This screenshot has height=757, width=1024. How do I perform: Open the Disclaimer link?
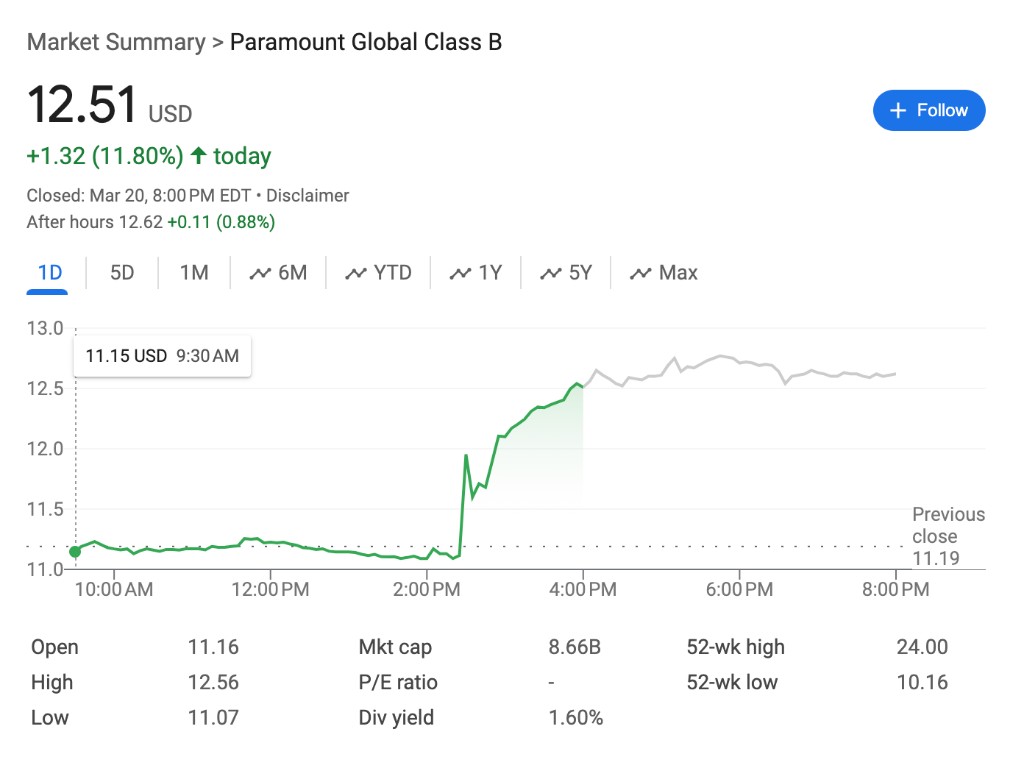307,196
